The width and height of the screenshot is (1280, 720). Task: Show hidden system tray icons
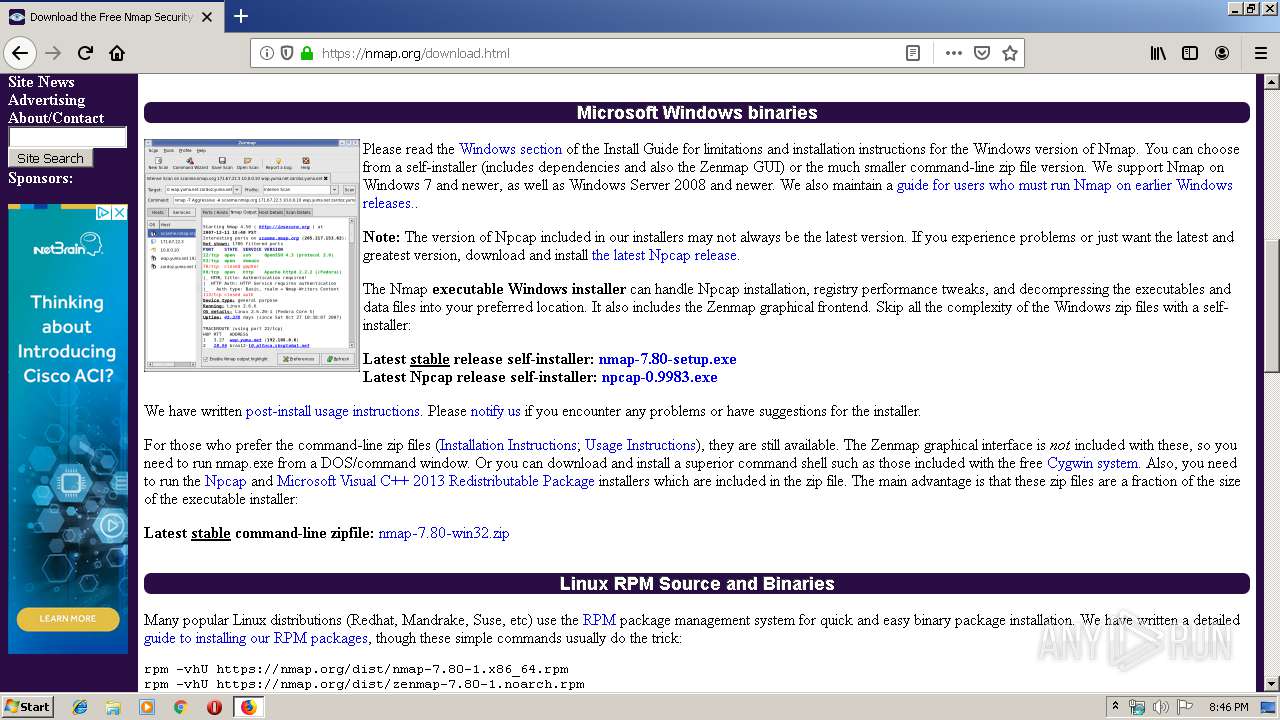(1115, 707)
